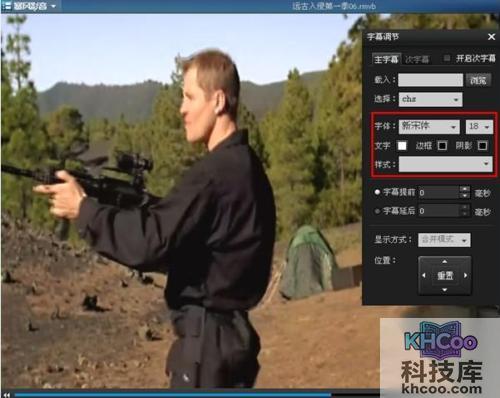Viewport: 500px width, 398px height.
Task: Click the blue playback progress bar
Action: point(173,395)
